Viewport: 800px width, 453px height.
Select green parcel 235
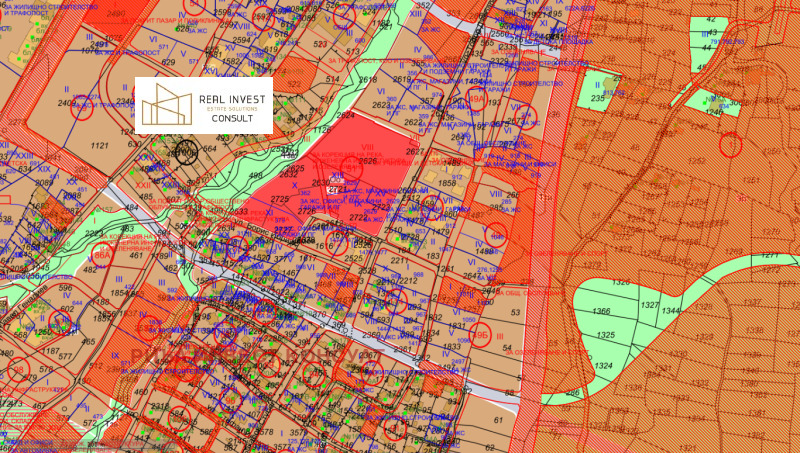(x=597, y=98)
